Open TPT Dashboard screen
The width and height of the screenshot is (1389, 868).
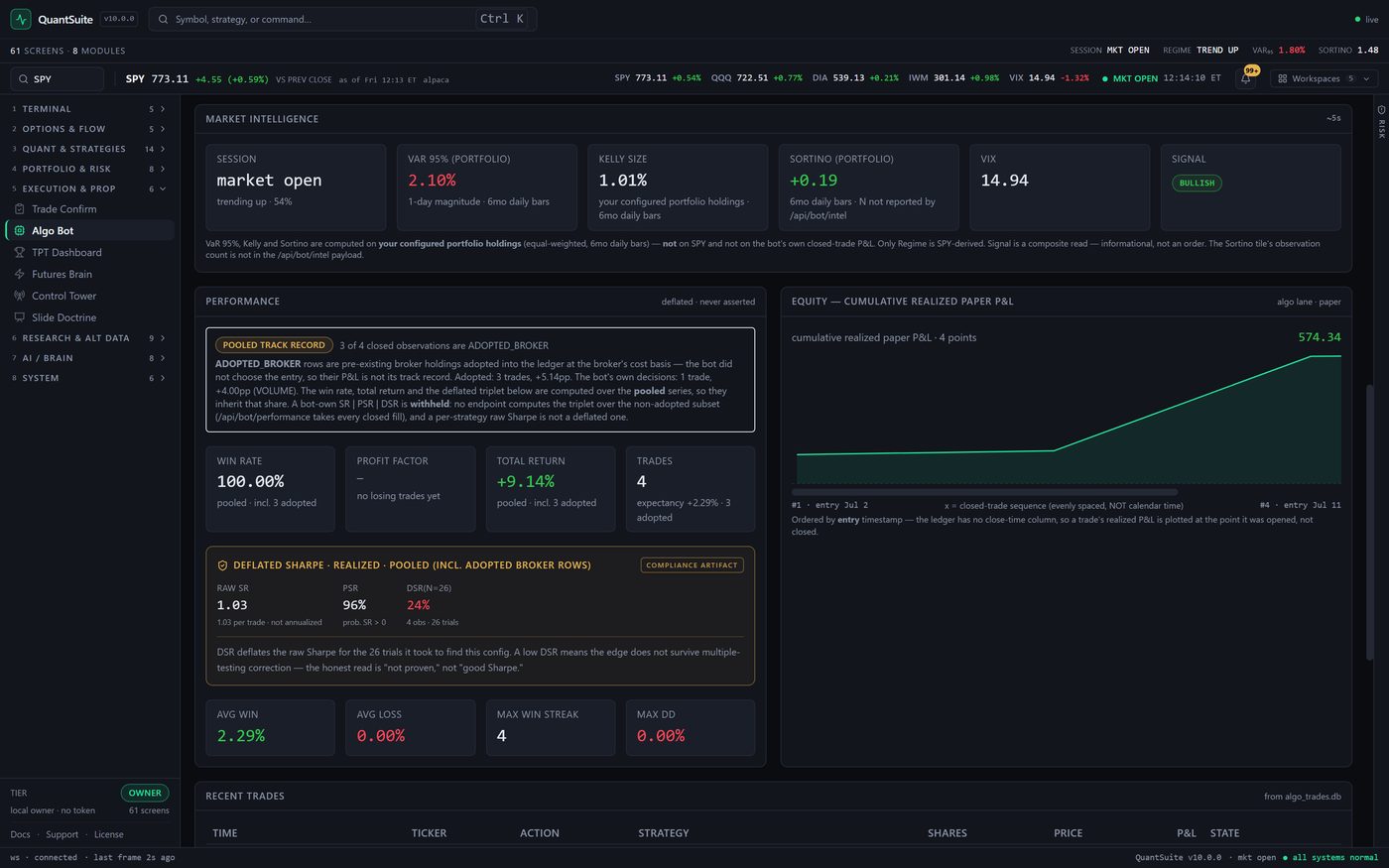click(x=89, y=253)
